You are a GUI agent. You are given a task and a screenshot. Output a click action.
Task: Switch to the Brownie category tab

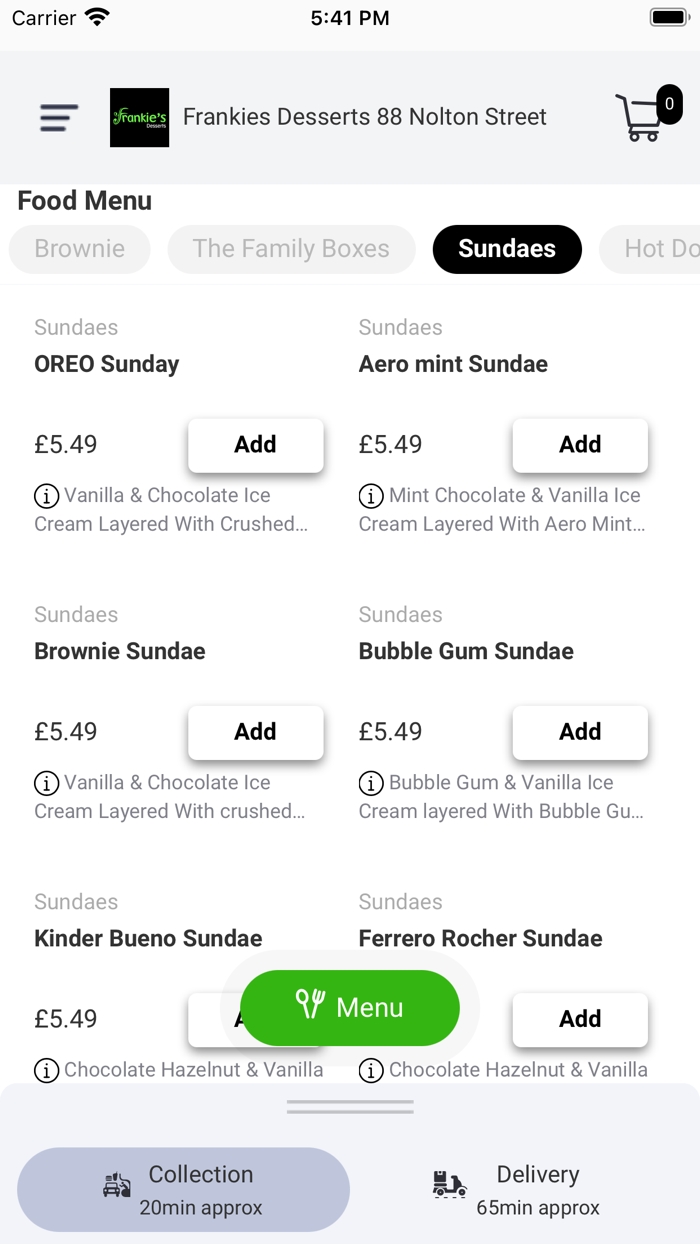click(x=80, y=249)
